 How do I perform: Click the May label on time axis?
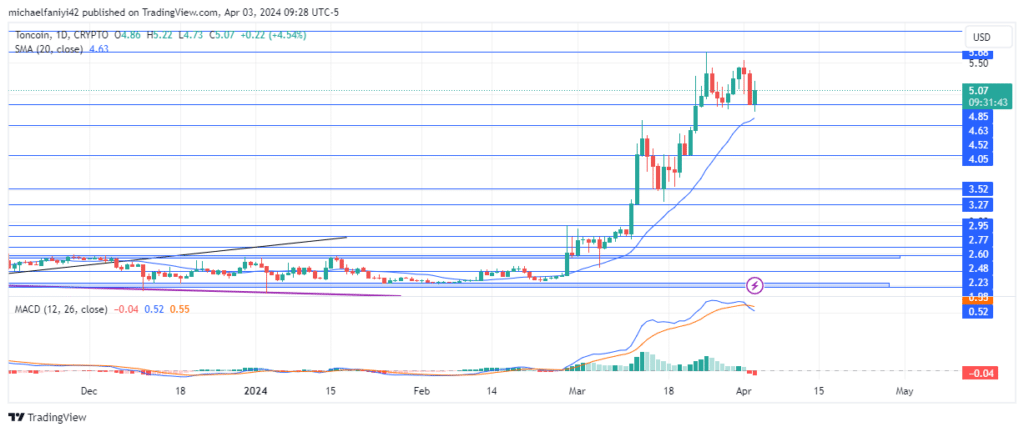904,392
